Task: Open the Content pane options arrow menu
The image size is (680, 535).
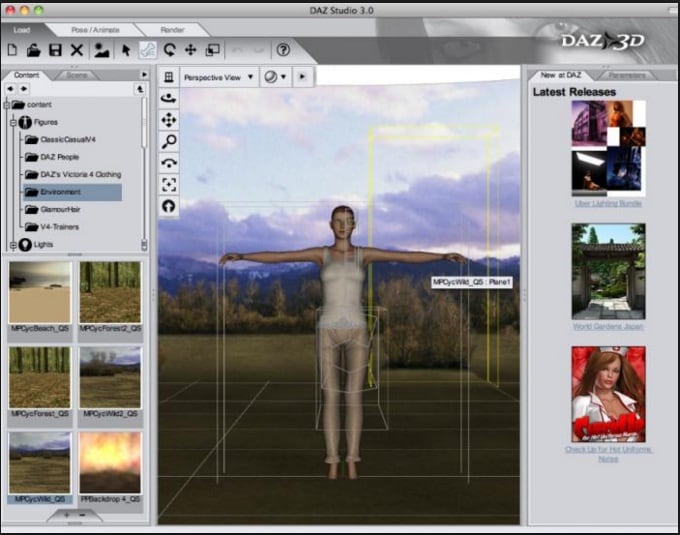Action: tap(144, 75)
